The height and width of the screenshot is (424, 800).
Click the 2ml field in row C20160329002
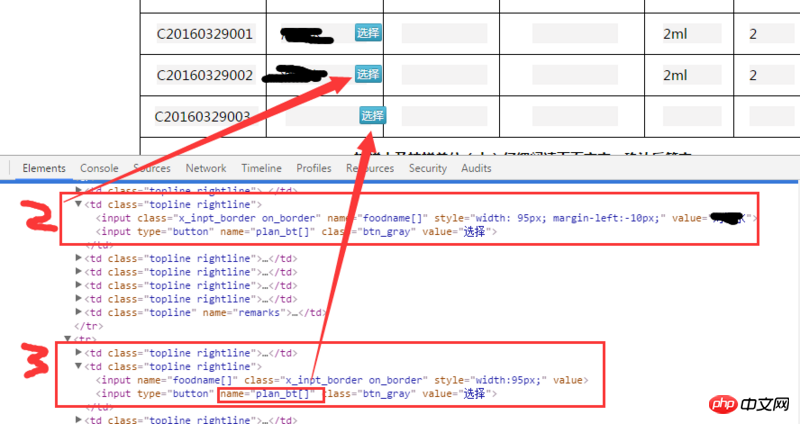click(692, 75)
